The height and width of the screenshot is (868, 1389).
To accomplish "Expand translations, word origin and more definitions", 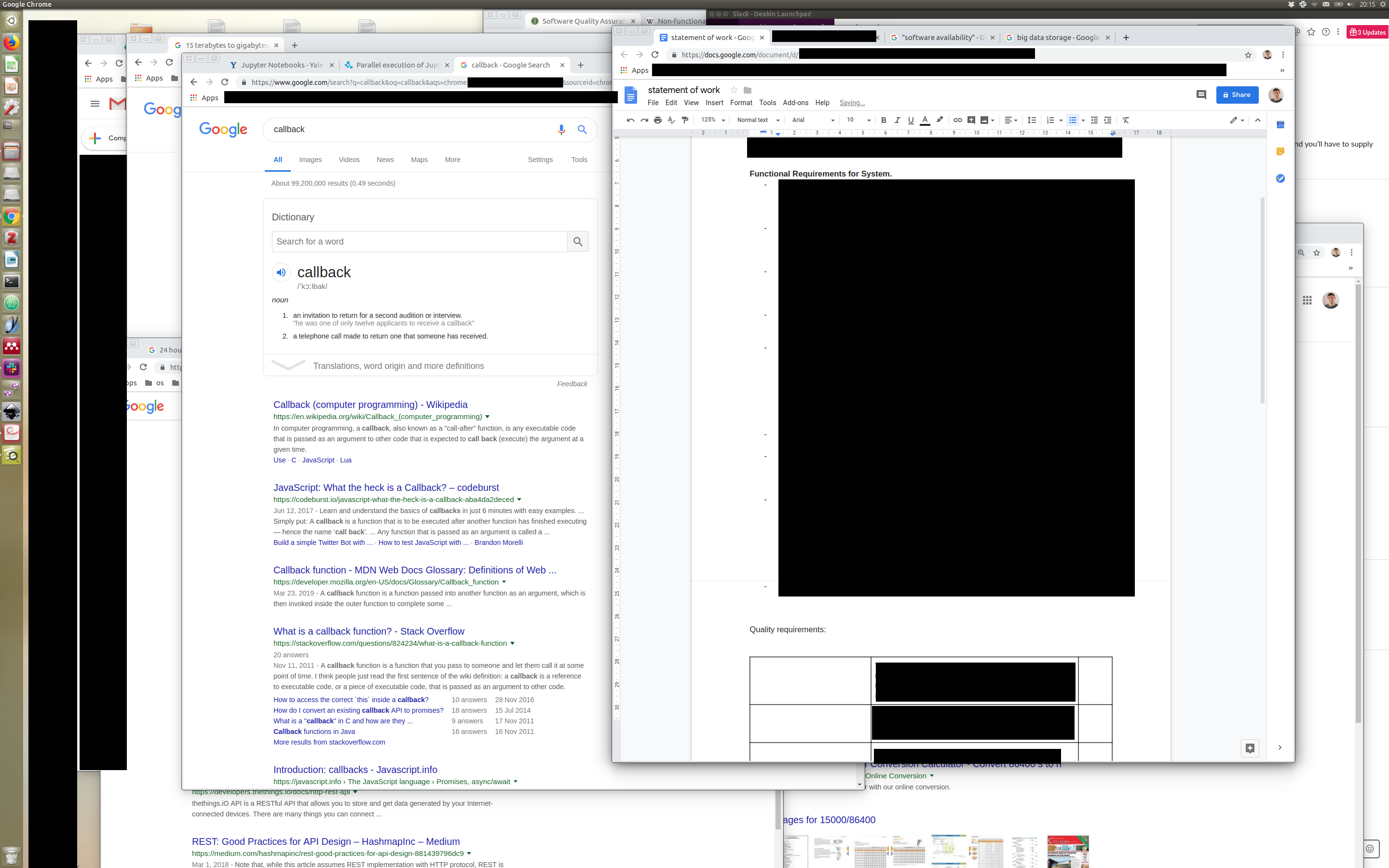I will pyautogui.click(x=398, y=366).
